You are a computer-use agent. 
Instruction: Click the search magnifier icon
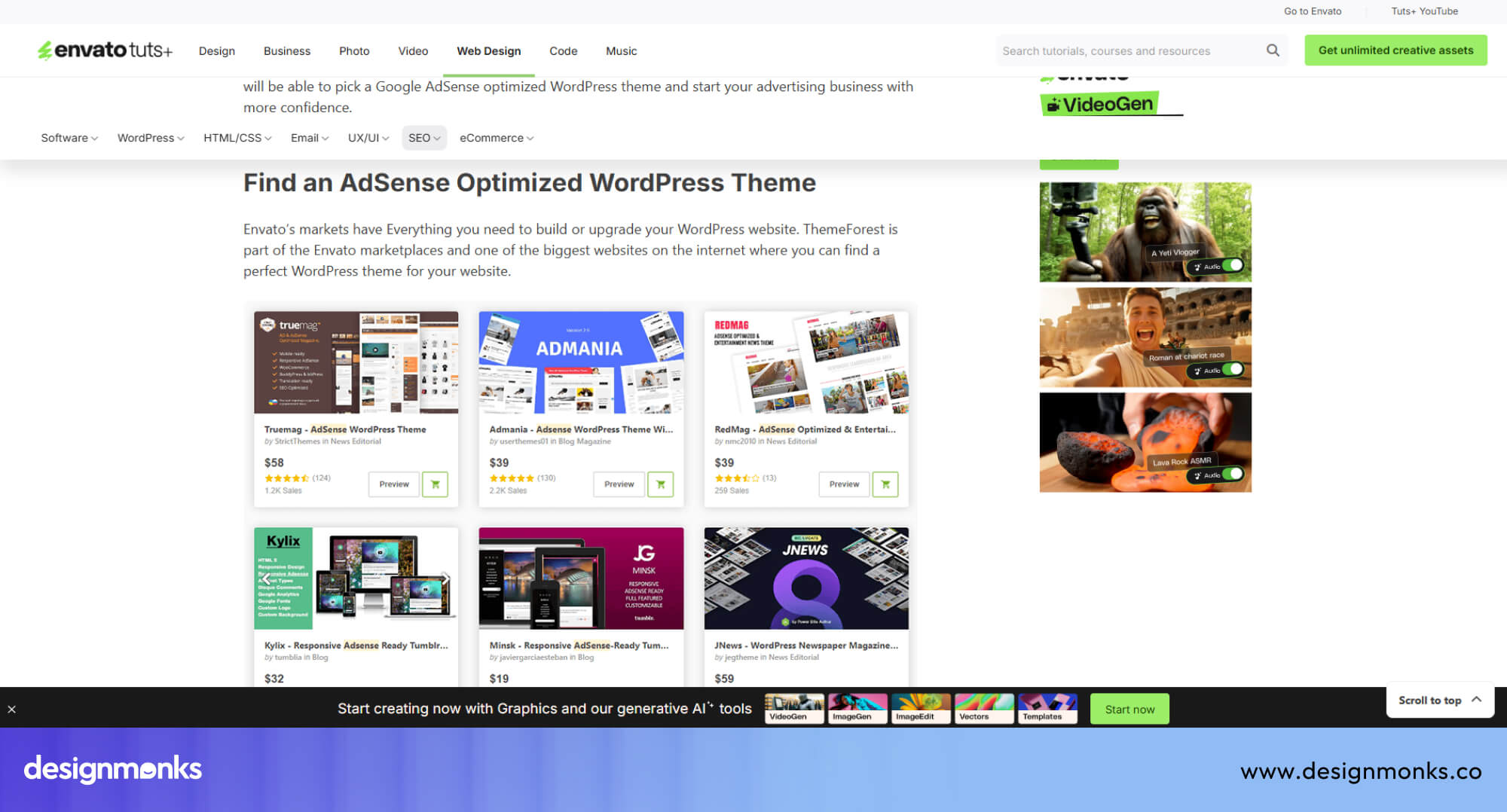[1273, 50]
